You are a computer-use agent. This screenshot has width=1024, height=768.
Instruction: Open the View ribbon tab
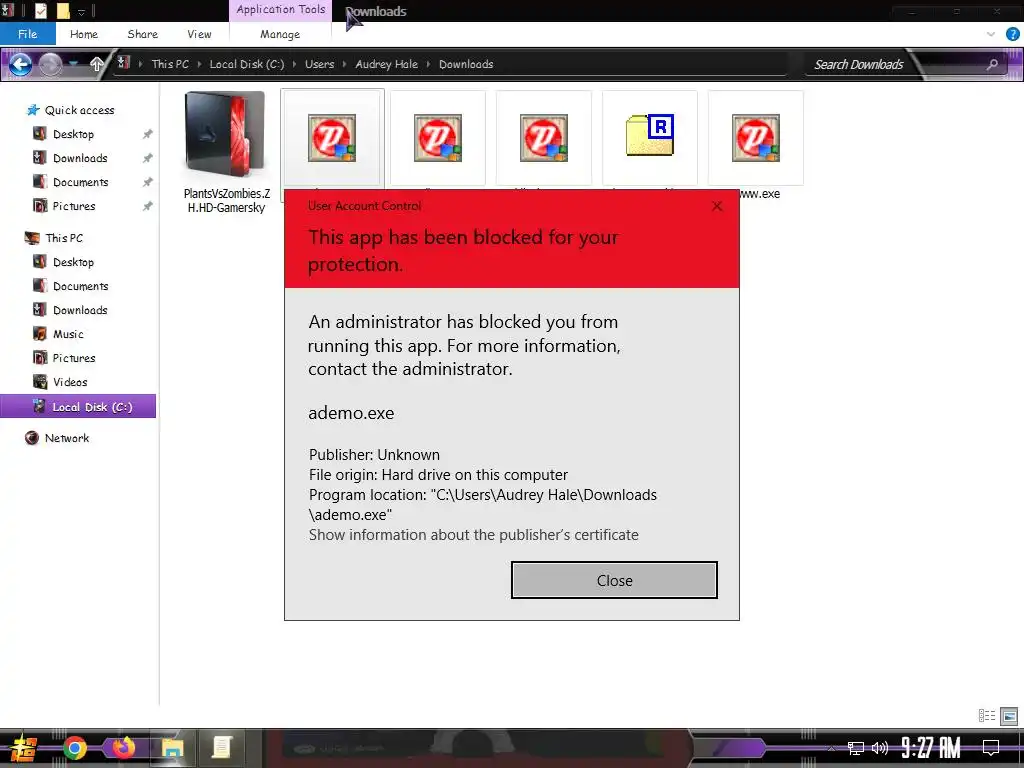199,34
